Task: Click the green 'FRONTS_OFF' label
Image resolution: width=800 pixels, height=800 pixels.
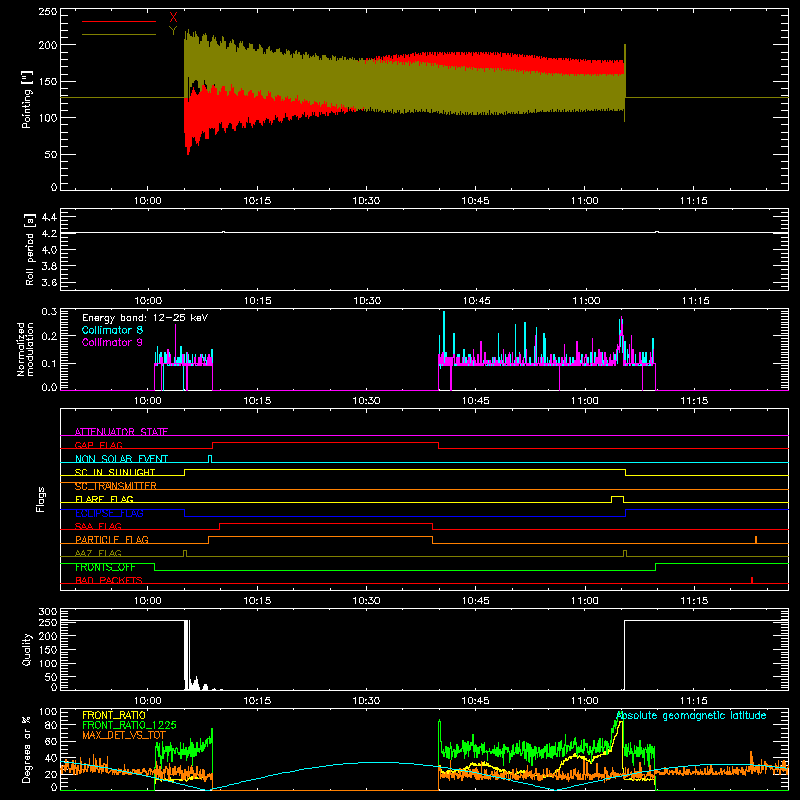Action: 105,567
